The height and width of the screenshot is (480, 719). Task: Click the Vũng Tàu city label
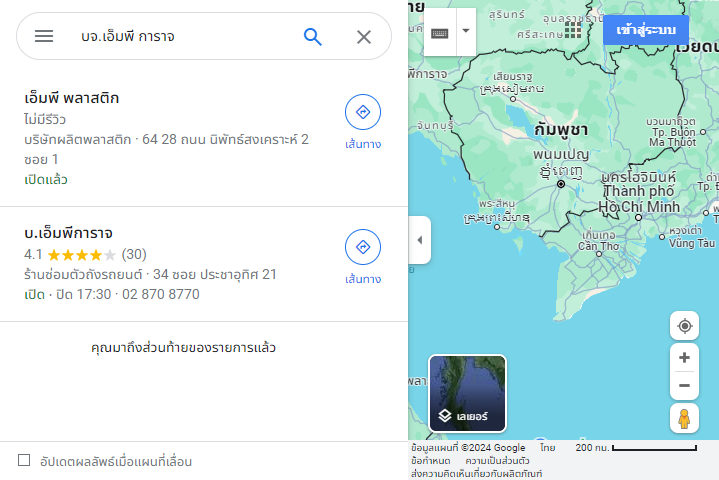pos(691,243)
